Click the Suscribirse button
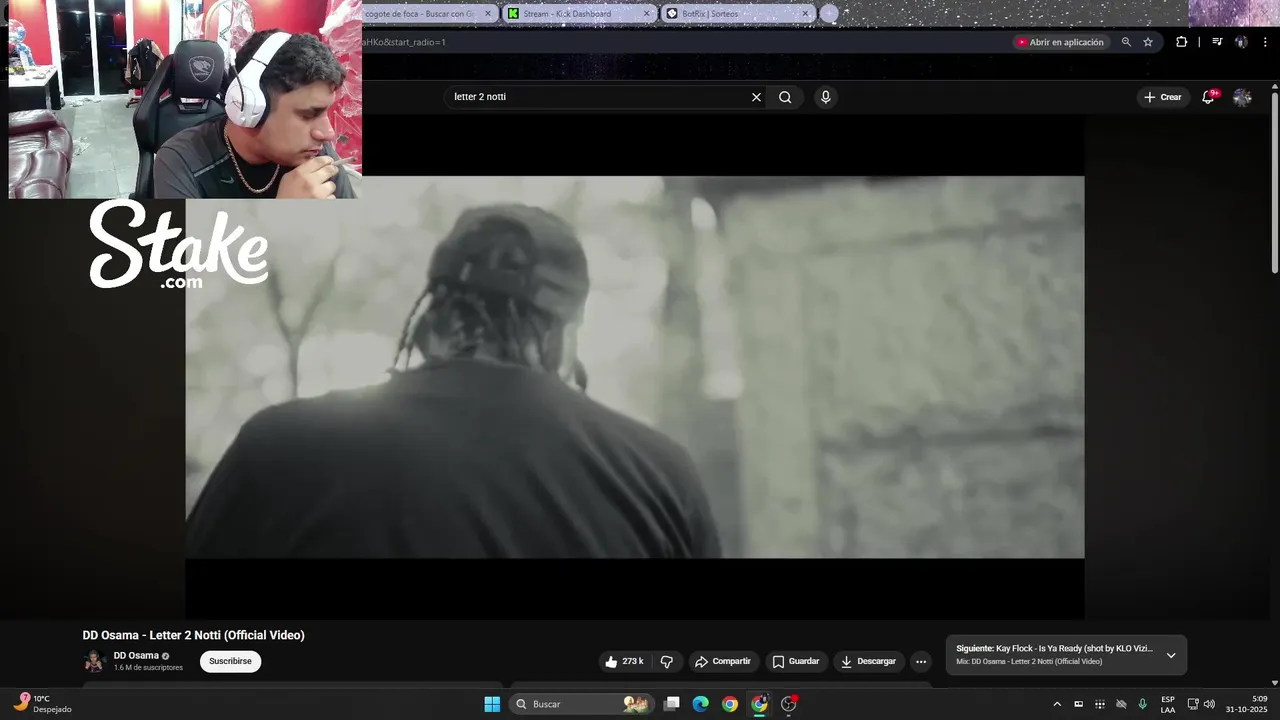The width and height of the screenshot is (1280, 720). [230, 661]
